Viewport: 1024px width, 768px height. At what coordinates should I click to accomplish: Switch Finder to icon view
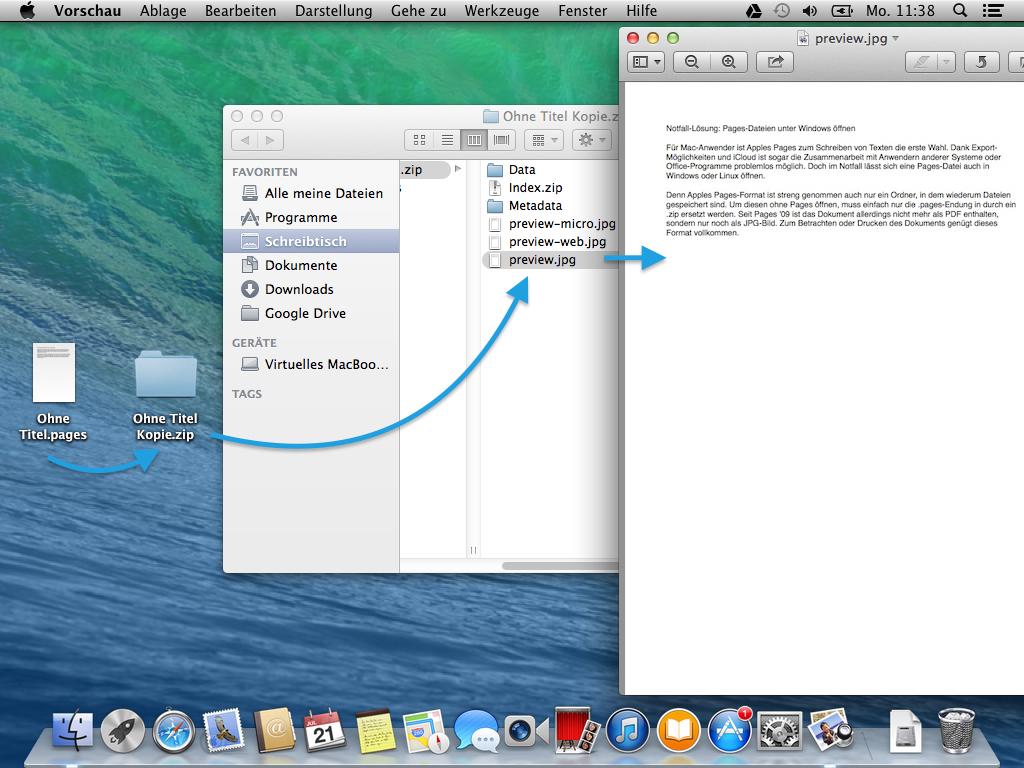click(419, 140)
